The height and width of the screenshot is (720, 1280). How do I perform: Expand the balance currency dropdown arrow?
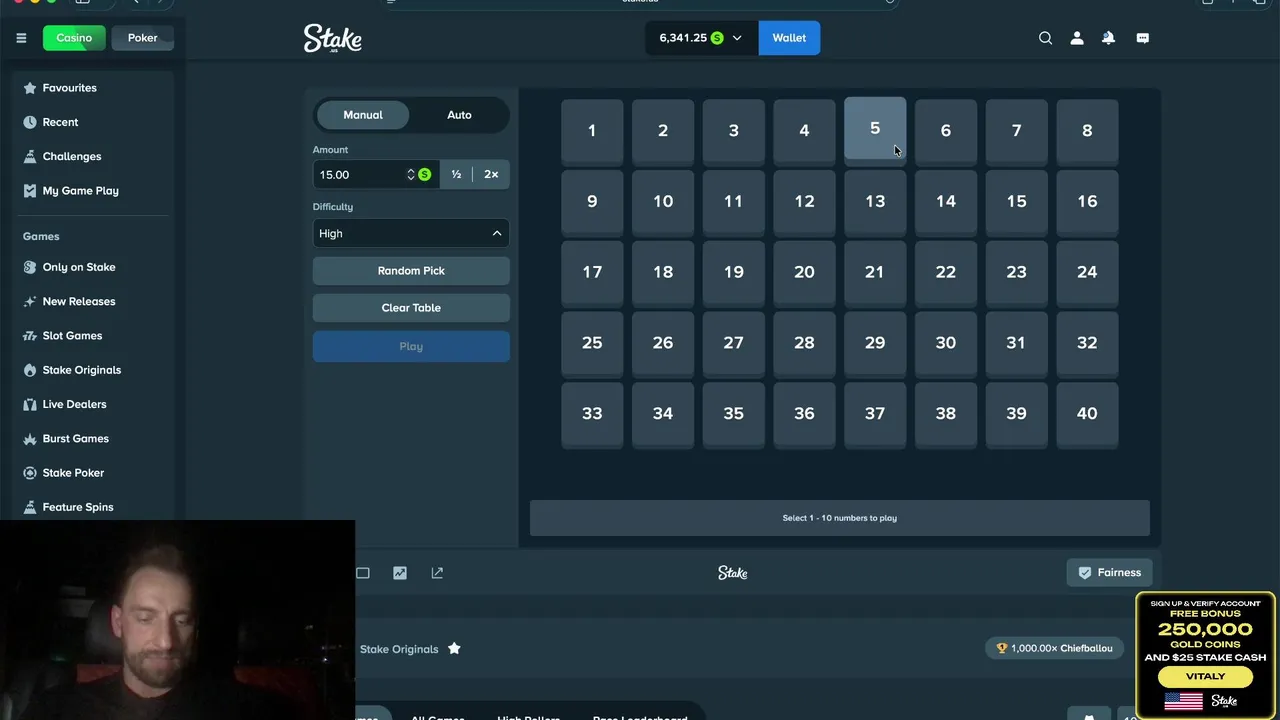coord(737,38)
